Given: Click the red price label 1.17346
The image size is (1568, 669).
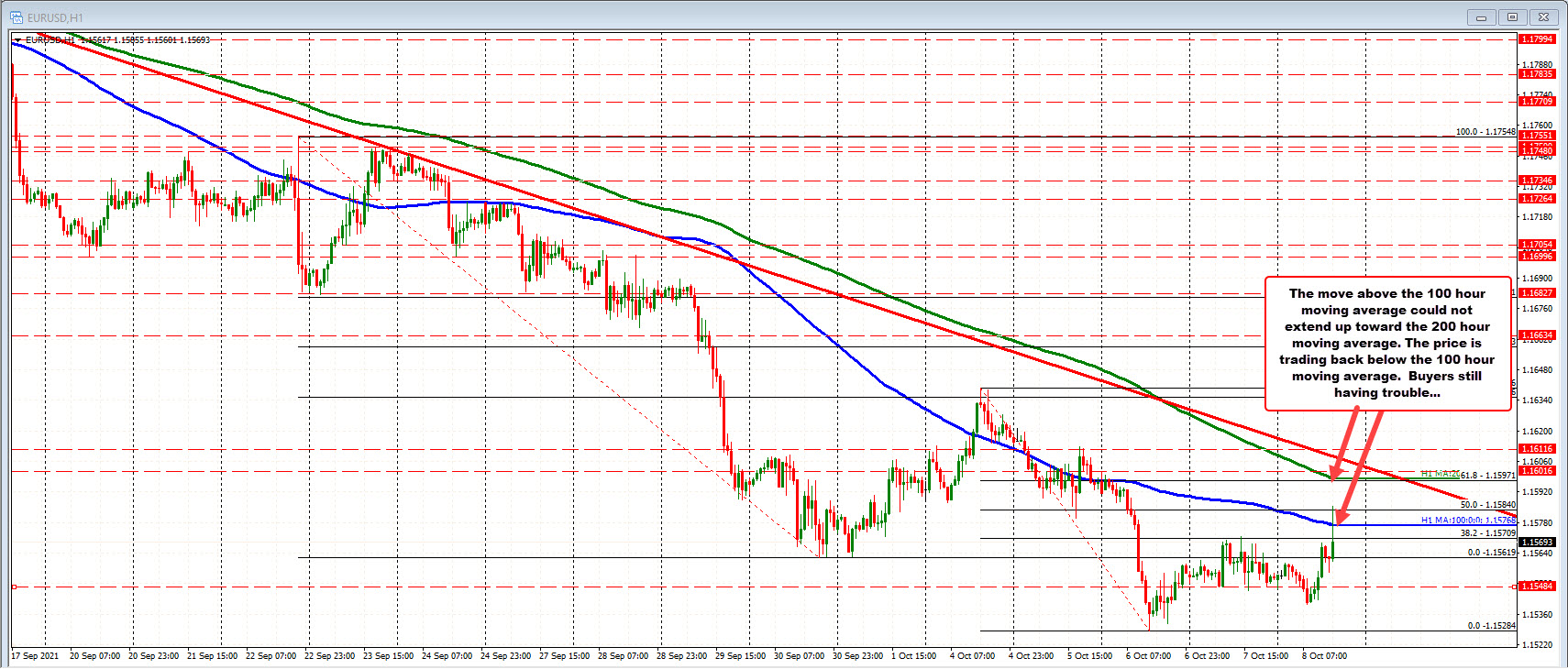Looking at the screenshot, I should [1537, 181].
